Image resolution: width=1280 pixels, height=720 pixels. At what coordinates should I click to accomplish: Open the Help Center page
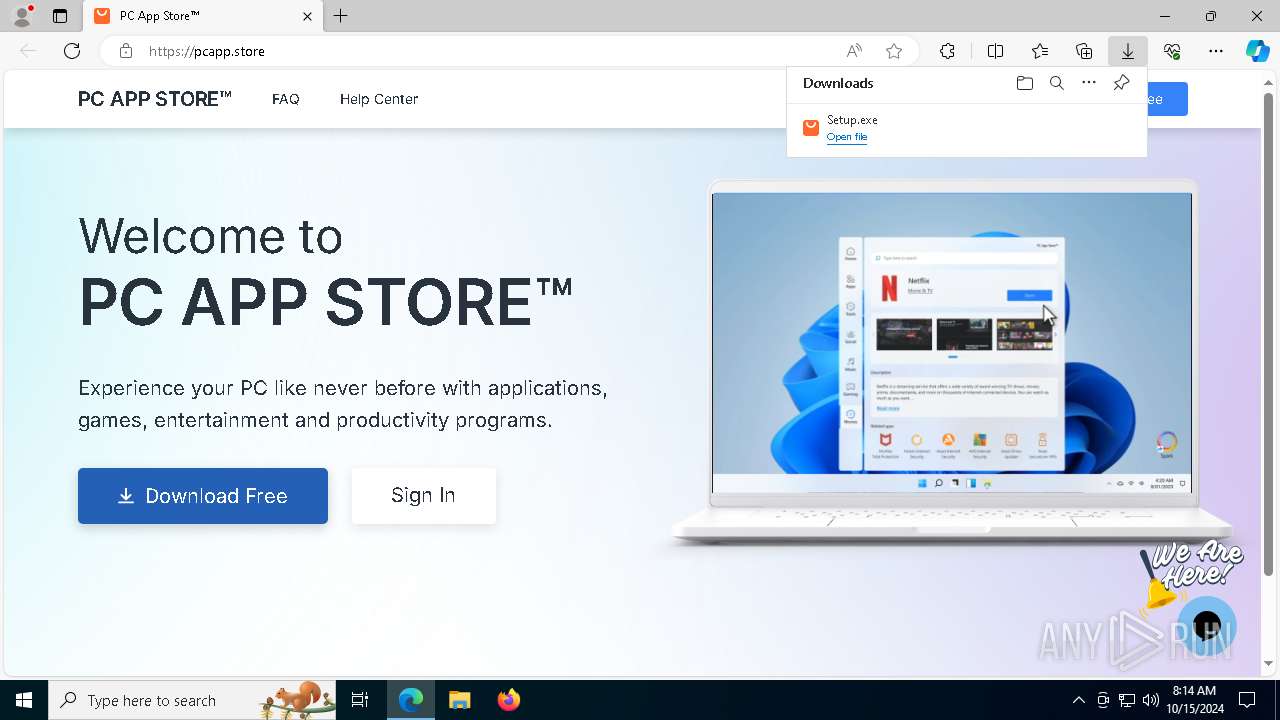379,99
